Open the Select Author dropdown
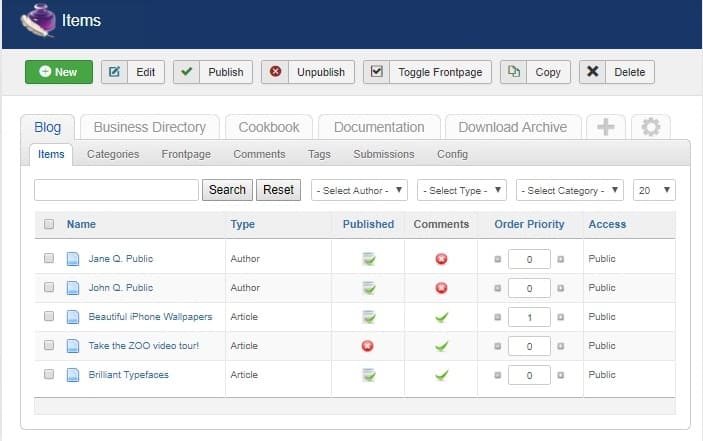703x441 pixels. (x=359, y=190)
